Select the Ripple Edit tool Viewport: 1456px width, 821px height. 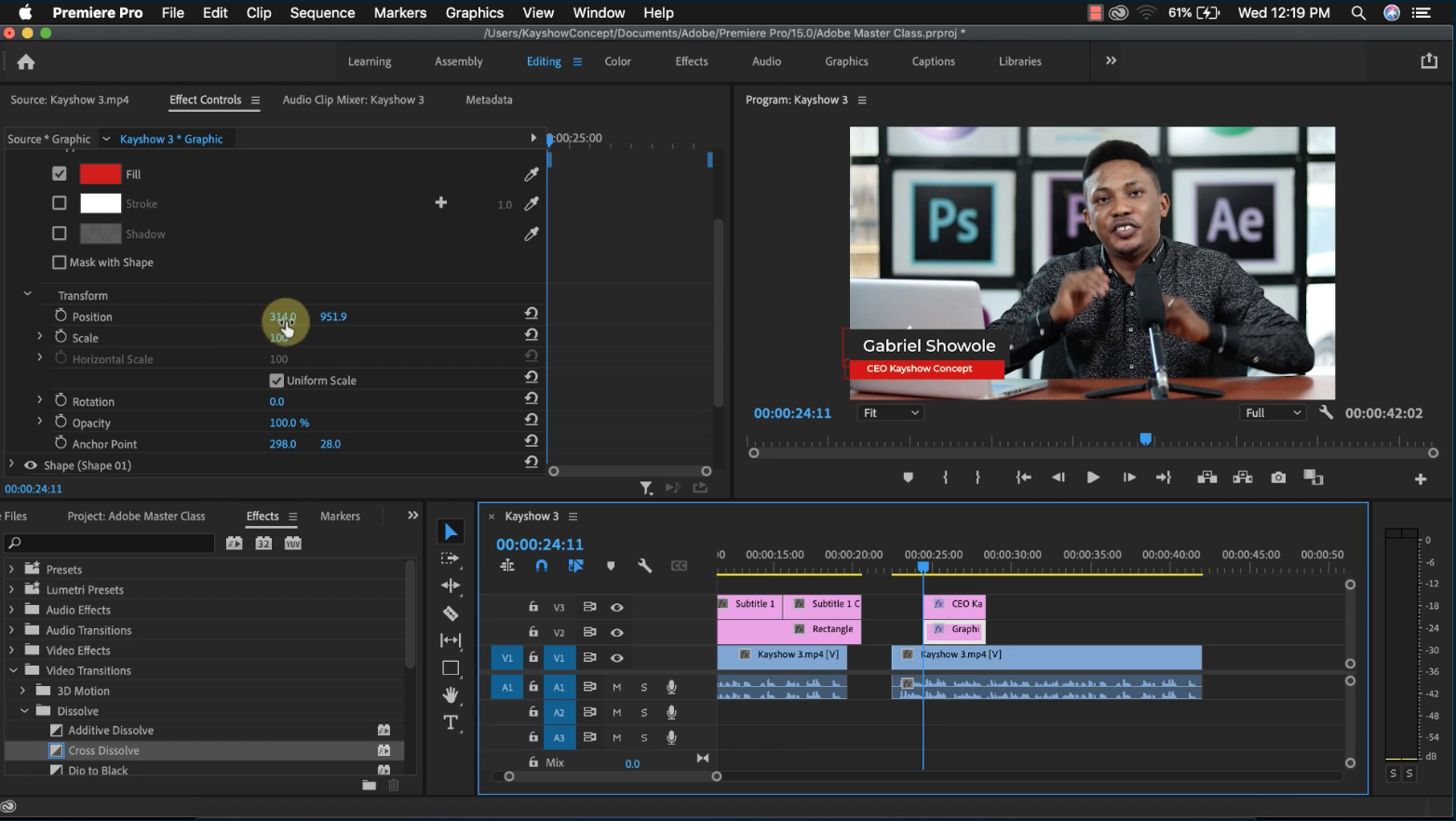(x=451, y=585)
